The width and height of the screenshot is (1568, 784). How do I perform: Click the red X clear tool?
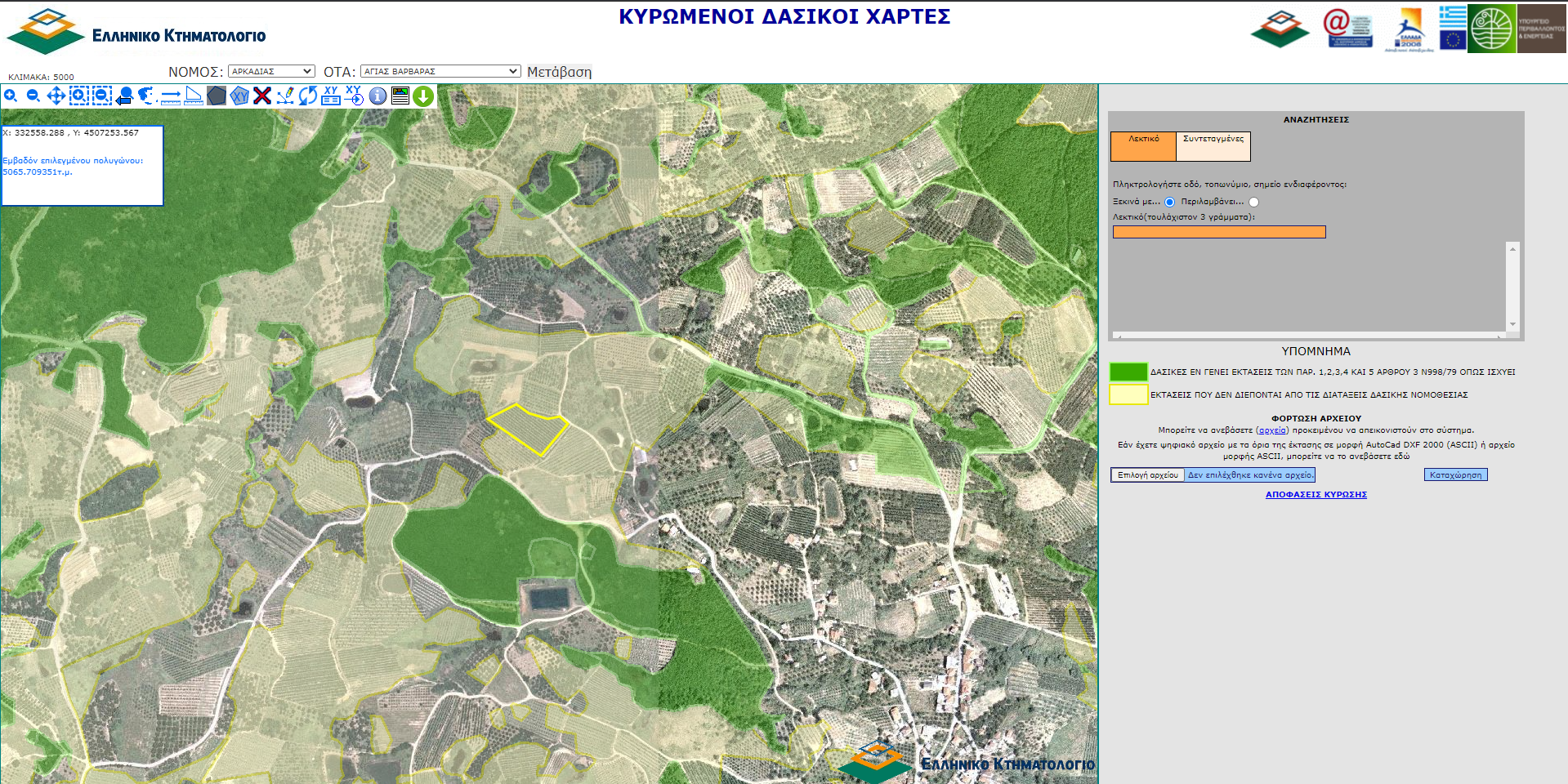click(262, 96)
